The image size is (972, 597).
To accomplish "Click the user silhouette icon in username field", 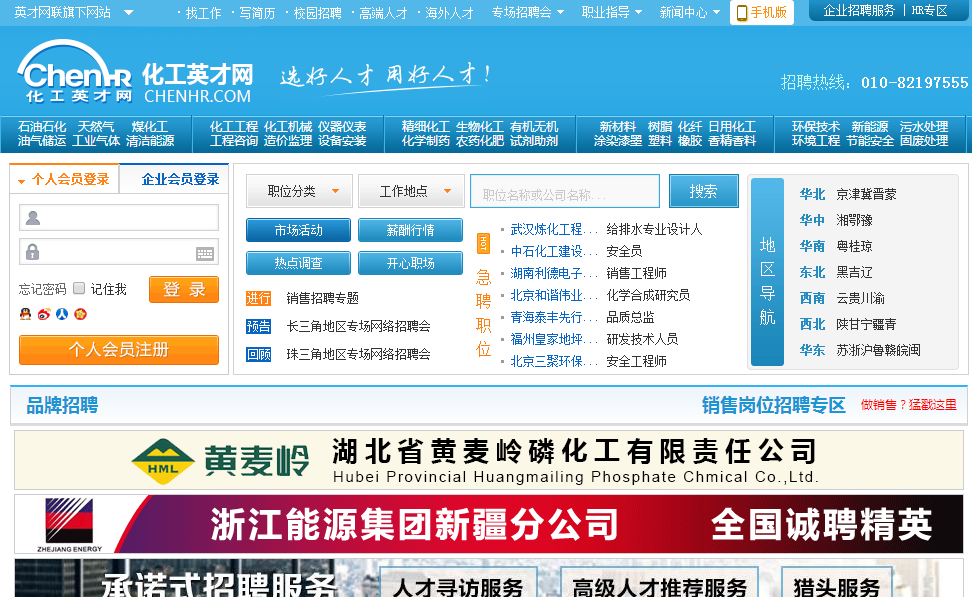I will click(x=33, y=218).
